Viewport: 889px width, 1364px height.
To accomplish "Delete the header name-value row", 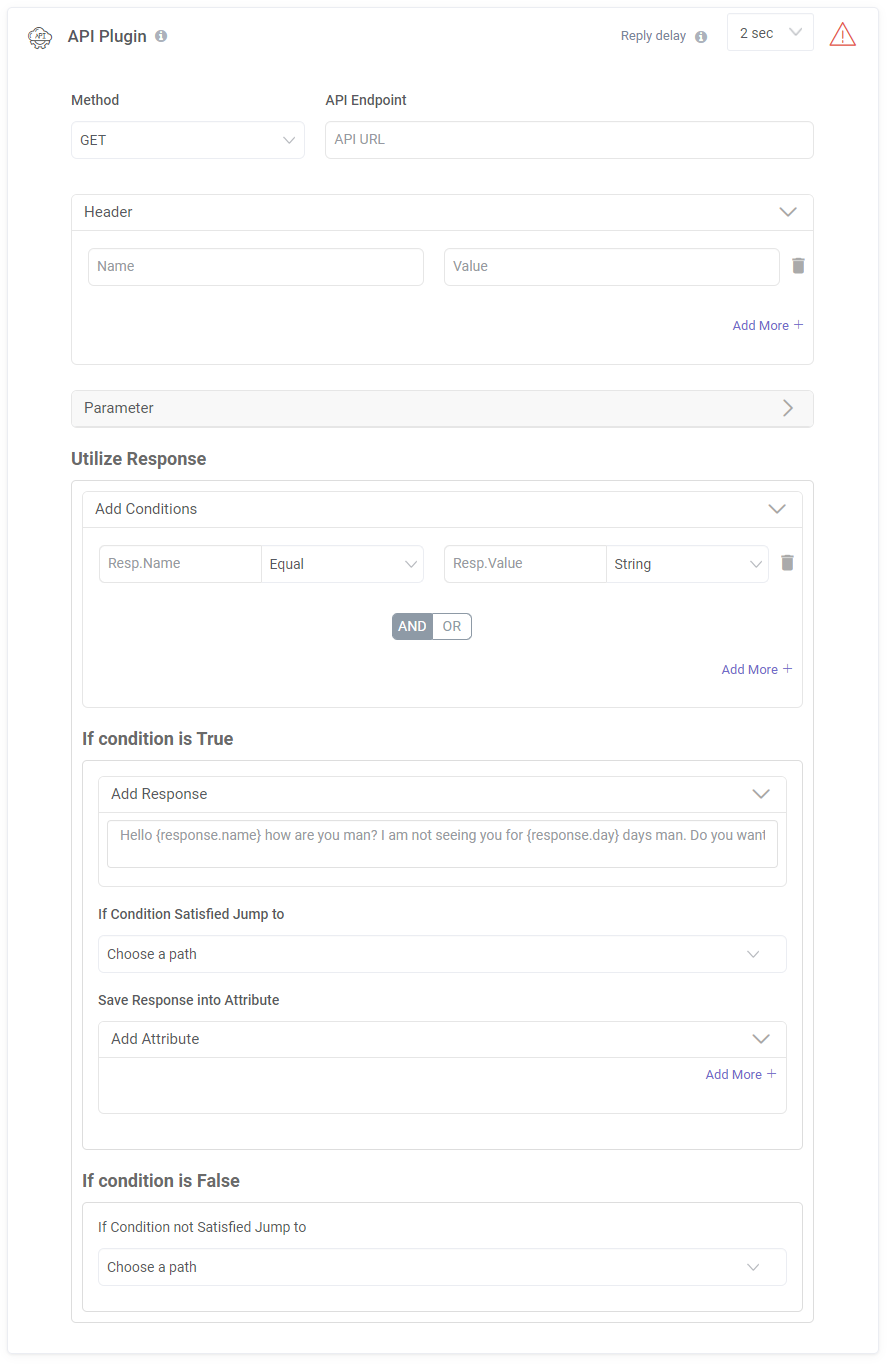I will pyautogui.click(x=798, y=266).
